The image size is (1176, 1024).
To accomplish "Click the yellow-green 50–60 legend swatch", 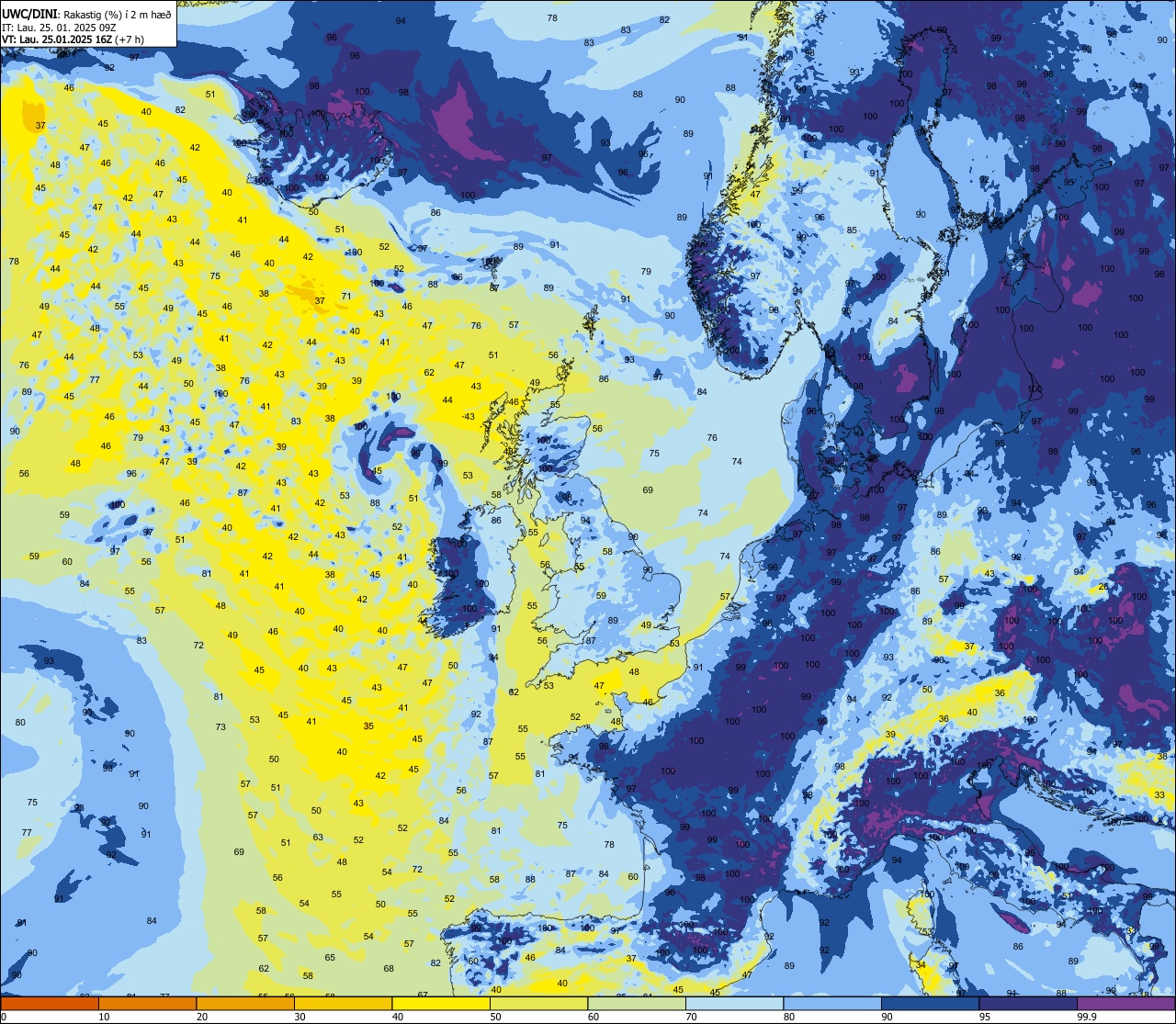I will coord(538,1004).
